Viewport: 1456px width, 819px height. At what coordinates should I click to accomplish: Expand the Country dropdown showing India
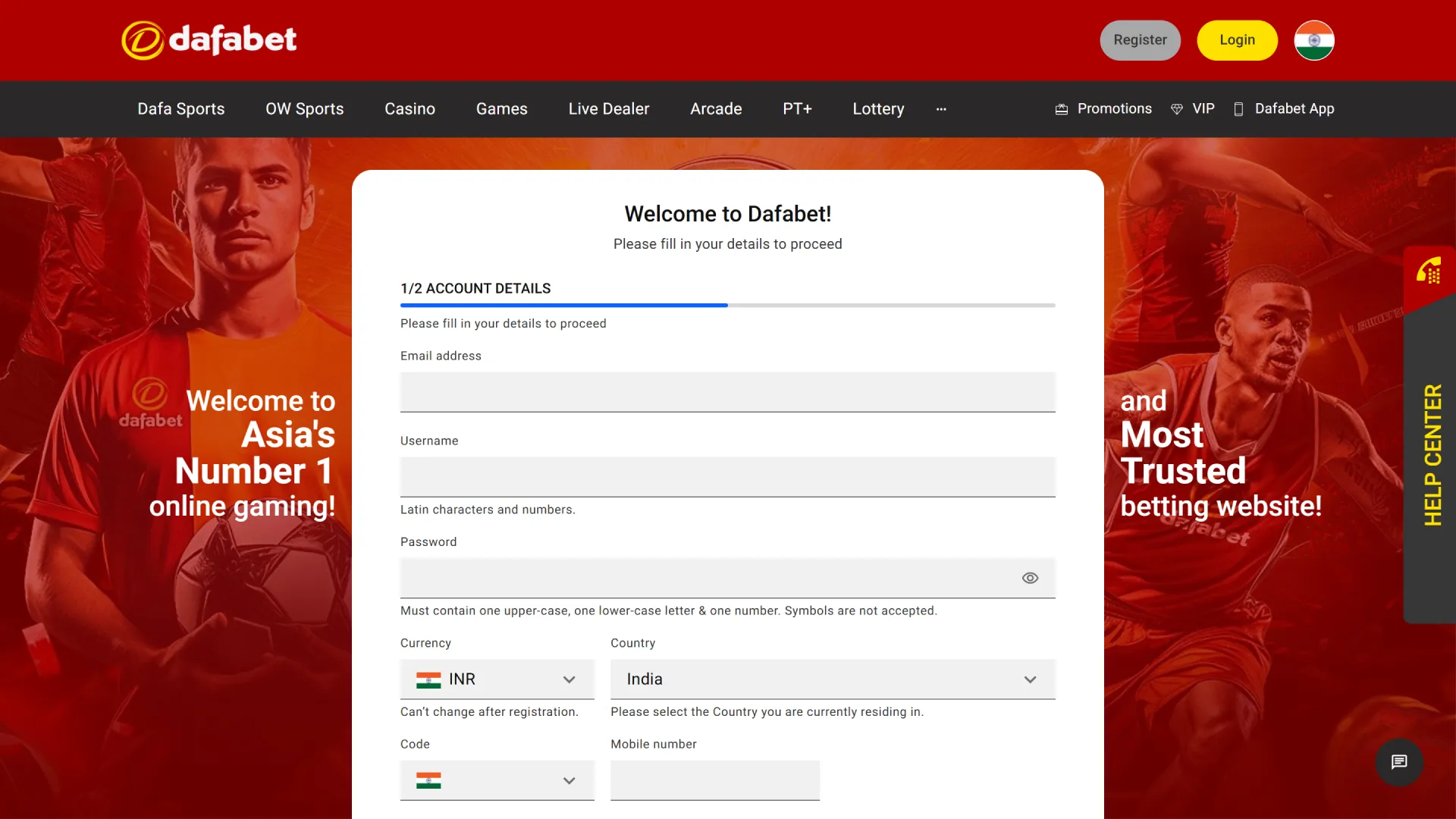pyautogui.click(x=832, y=679)
